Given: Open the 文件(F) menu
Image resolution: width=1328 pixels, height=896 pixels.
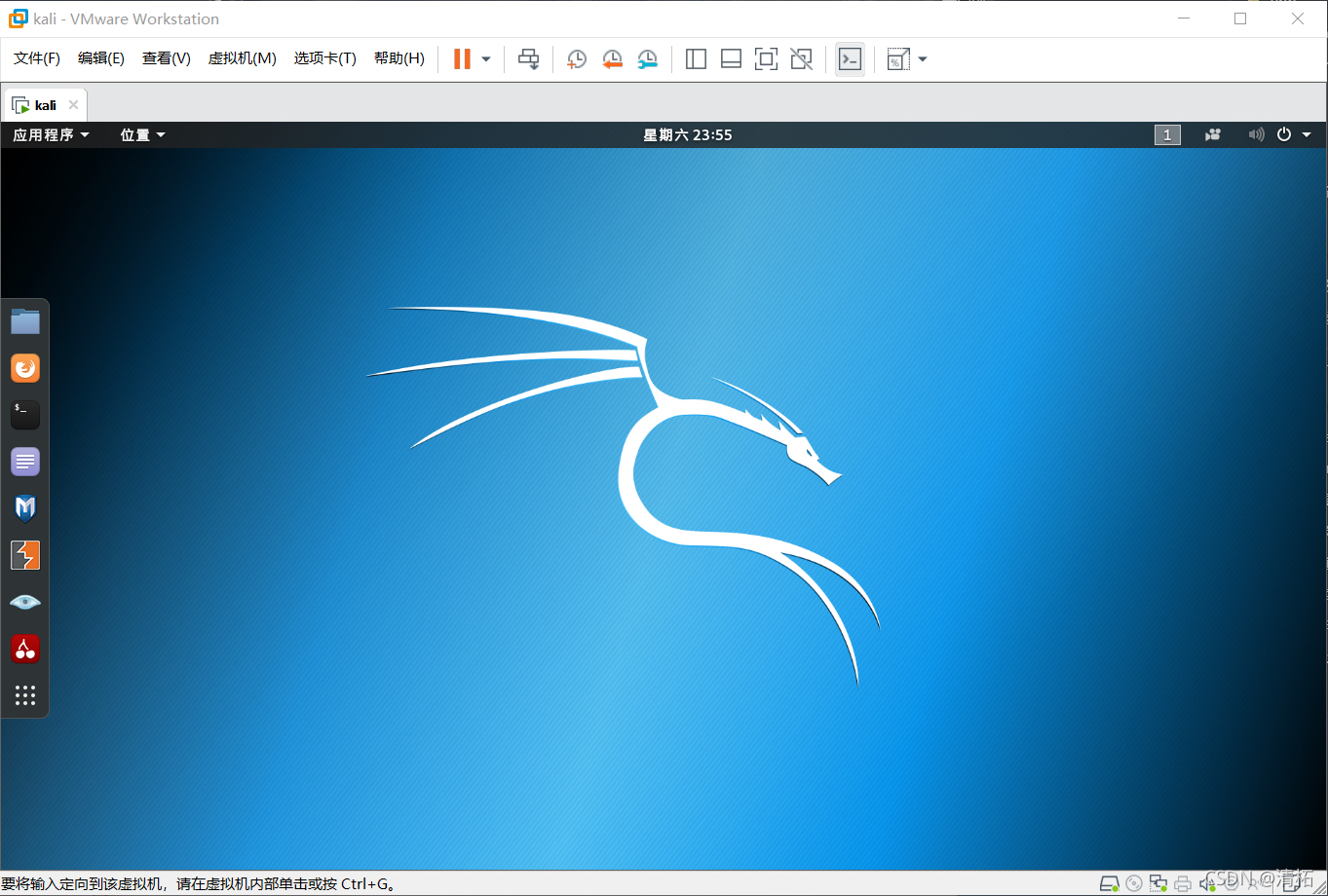Looking at the screenshot, I should click(37, 58).
